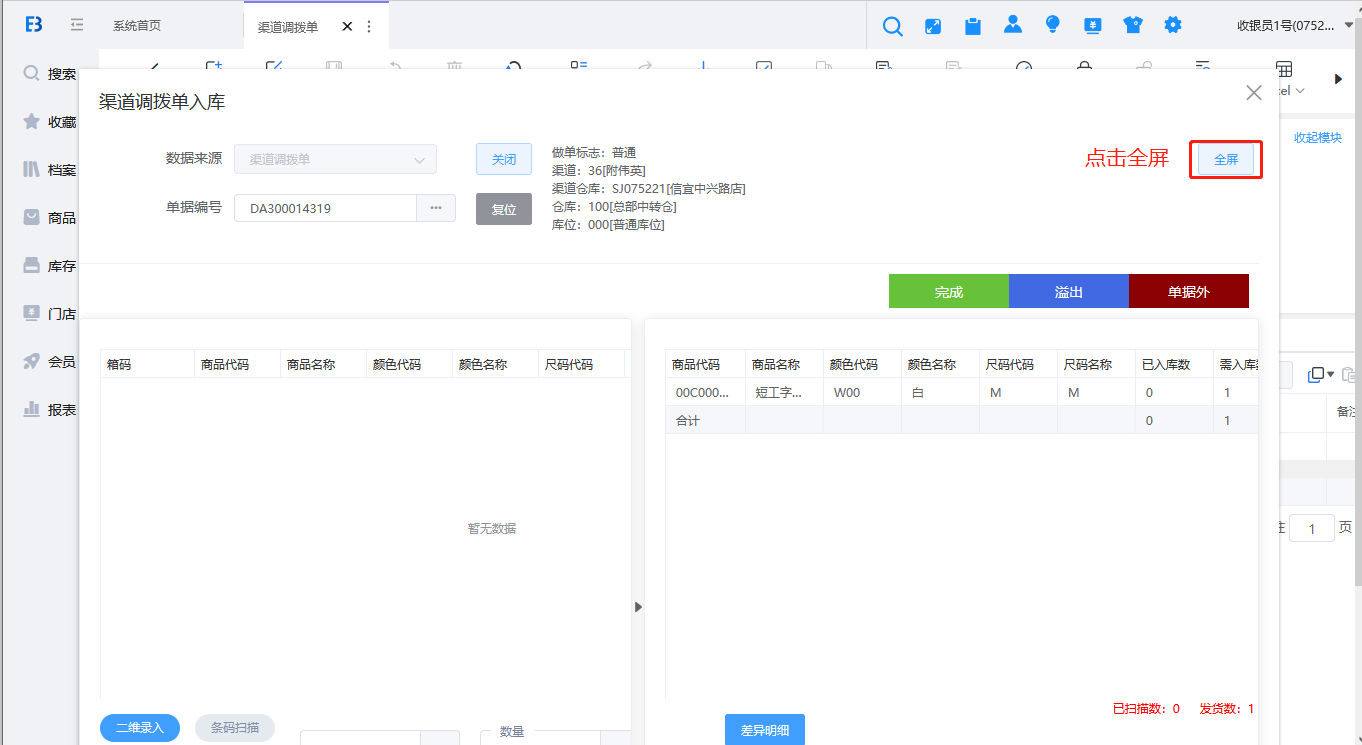This screenshot has width=1362, height=745.
Task: Click the light bulb icon in top bar
Action: coord(1052,25)
